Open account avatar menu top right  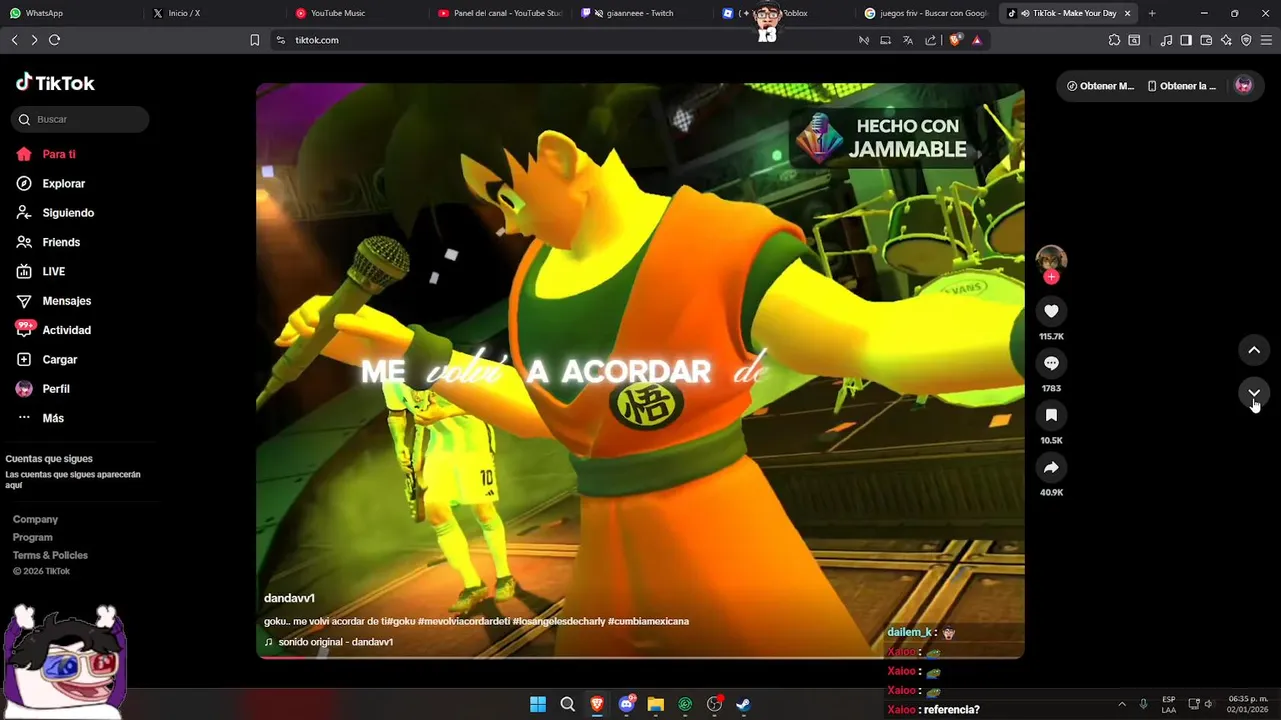tap(1244, 85)
